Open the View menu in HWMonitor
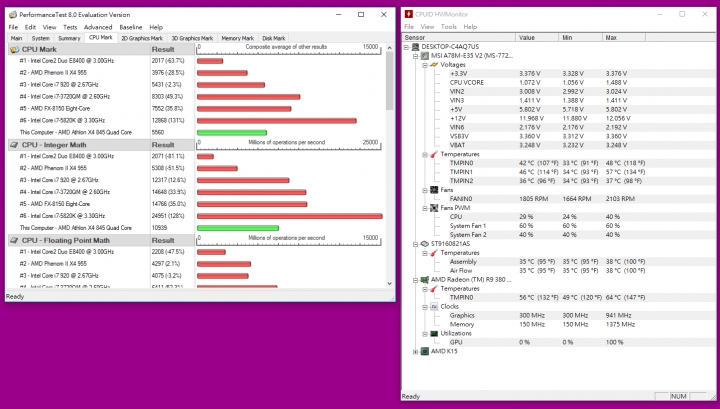Screen dimensions: 720x409 (x=427, y=27)
